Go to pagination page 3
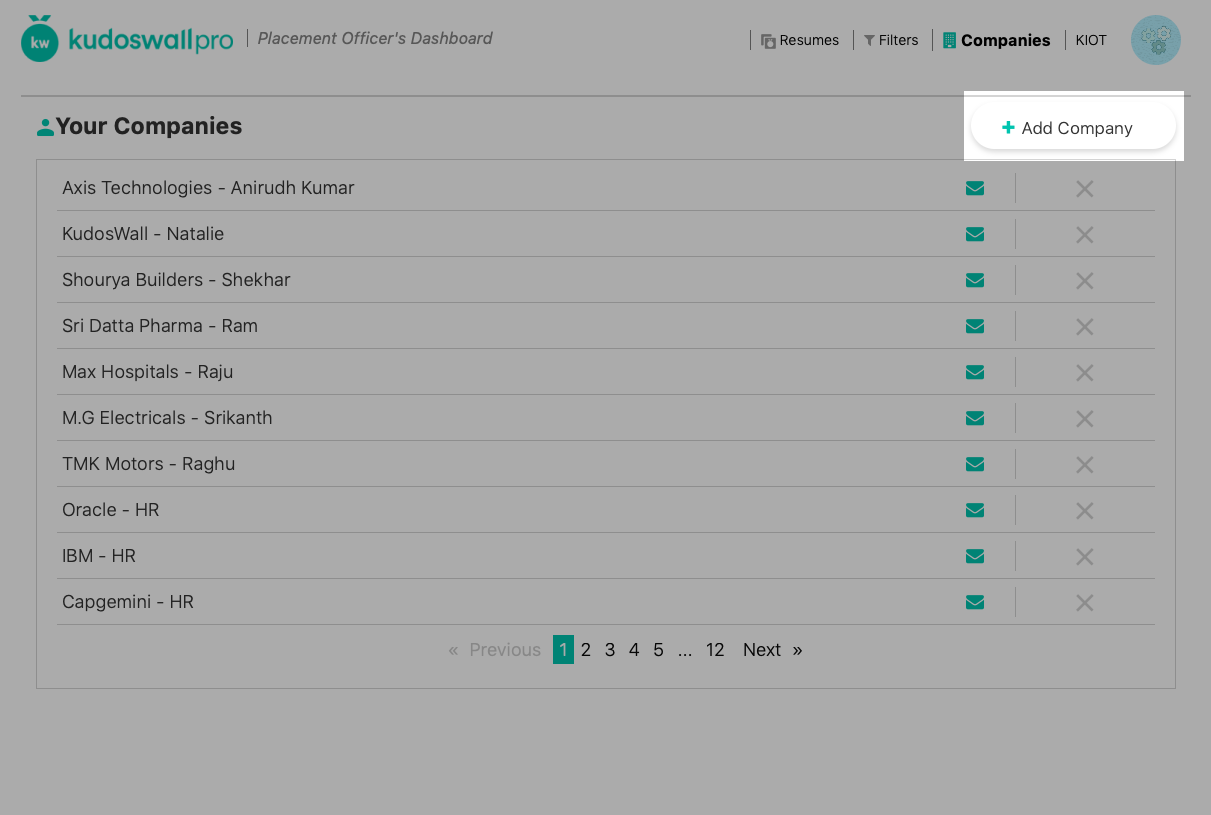Viewport: 1211px width, 815px height. (x=610, y=650)
